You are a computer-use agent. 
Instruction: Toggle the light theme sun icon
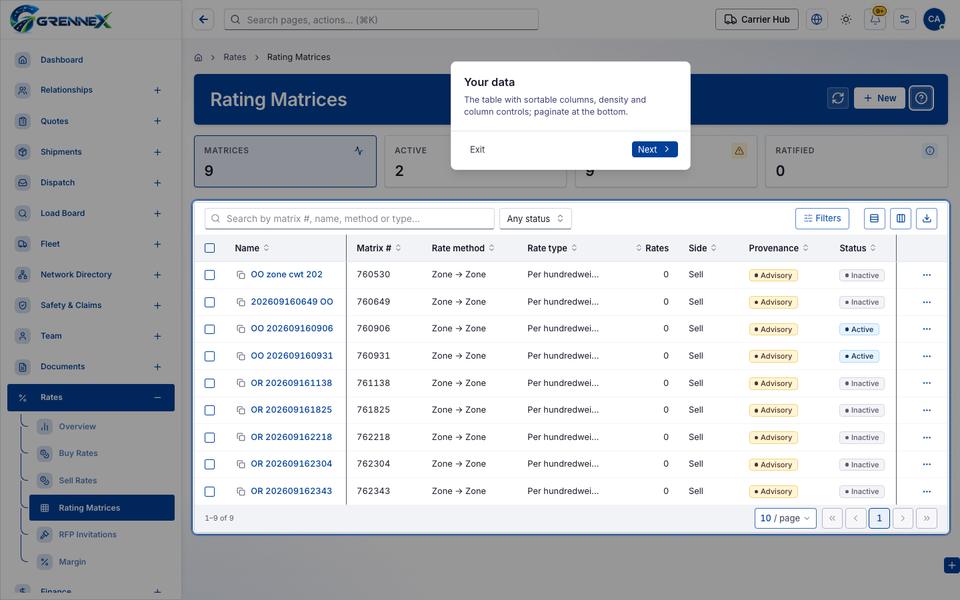click(846, 20)
